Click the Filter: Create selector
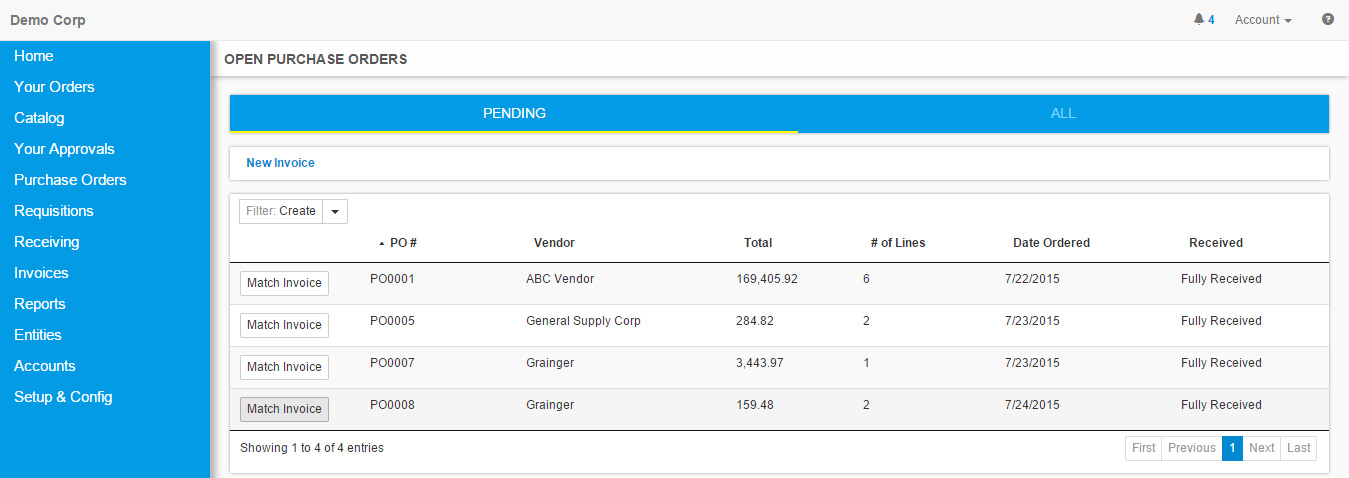The height and width of the screenshot is (478, 1349). (x=281, y=211)
